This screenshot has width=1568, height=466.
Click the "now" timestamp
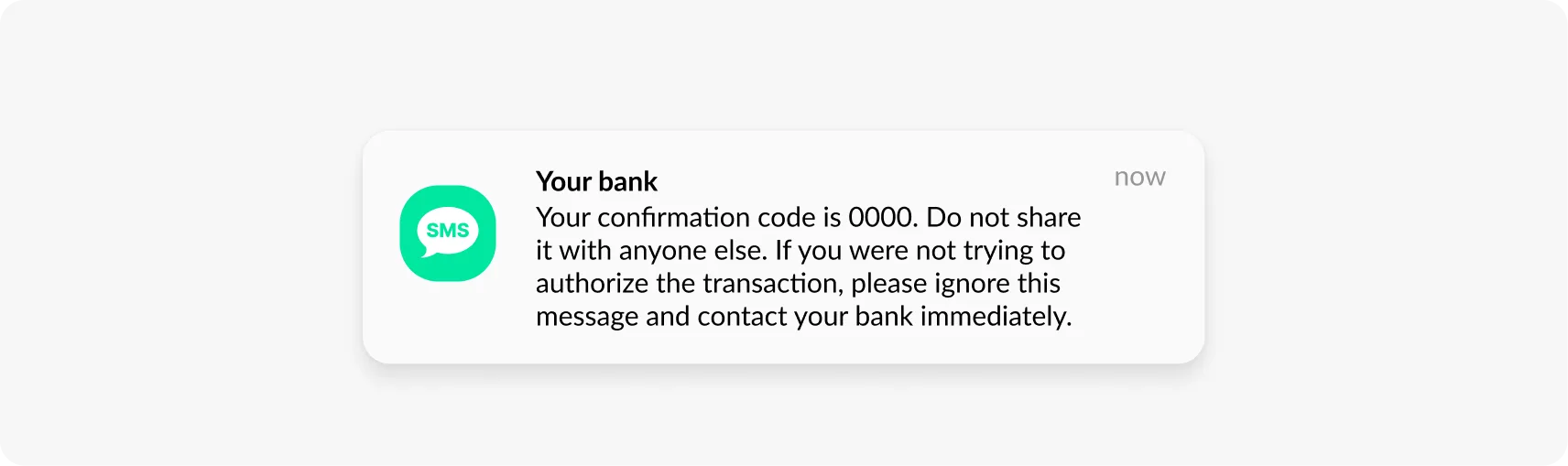[x=1139, y=177]
